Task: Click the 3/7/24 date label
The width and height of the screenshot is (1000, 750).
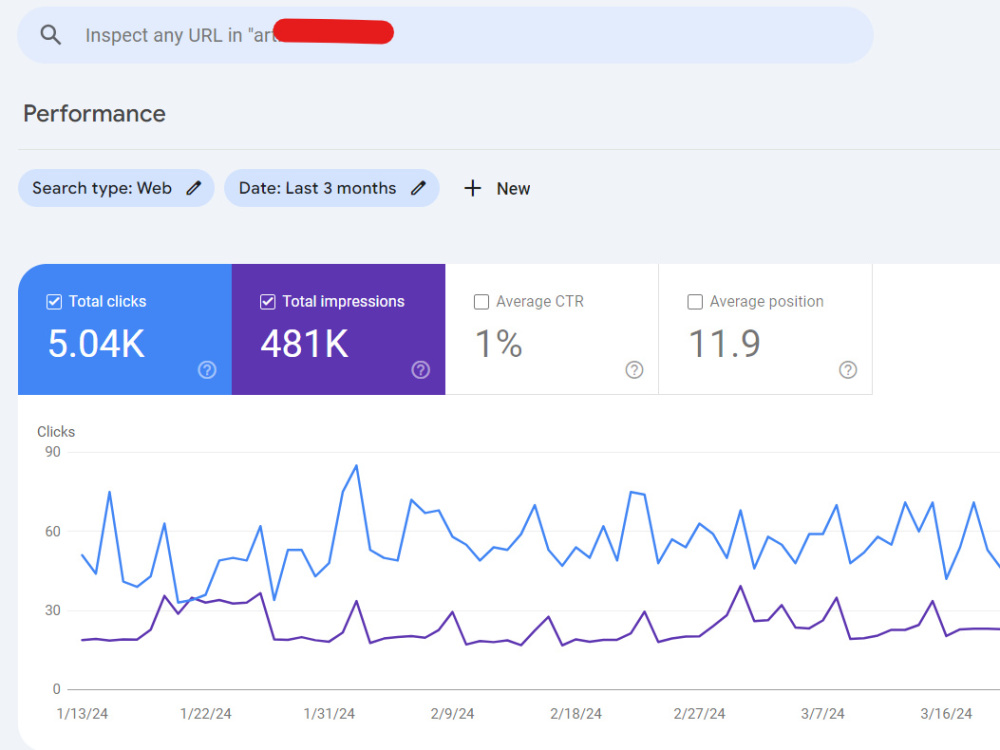Action: click(823, 714)
